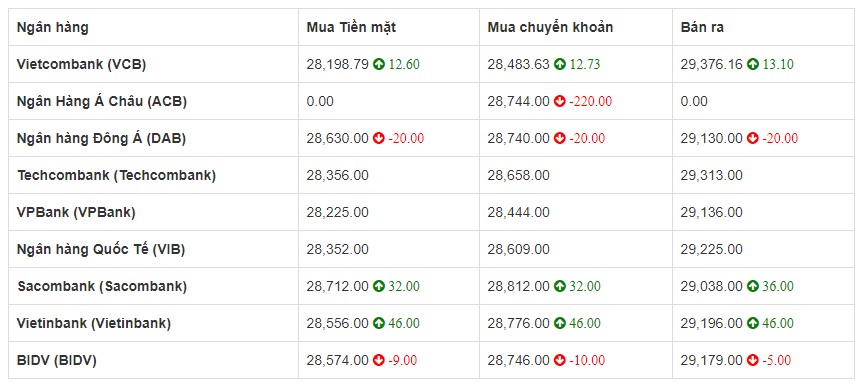Click the Ngân hàng Quốc Tế (VIB) label
Viewport: 864px width, 386px height.
[x=101, y=249]
